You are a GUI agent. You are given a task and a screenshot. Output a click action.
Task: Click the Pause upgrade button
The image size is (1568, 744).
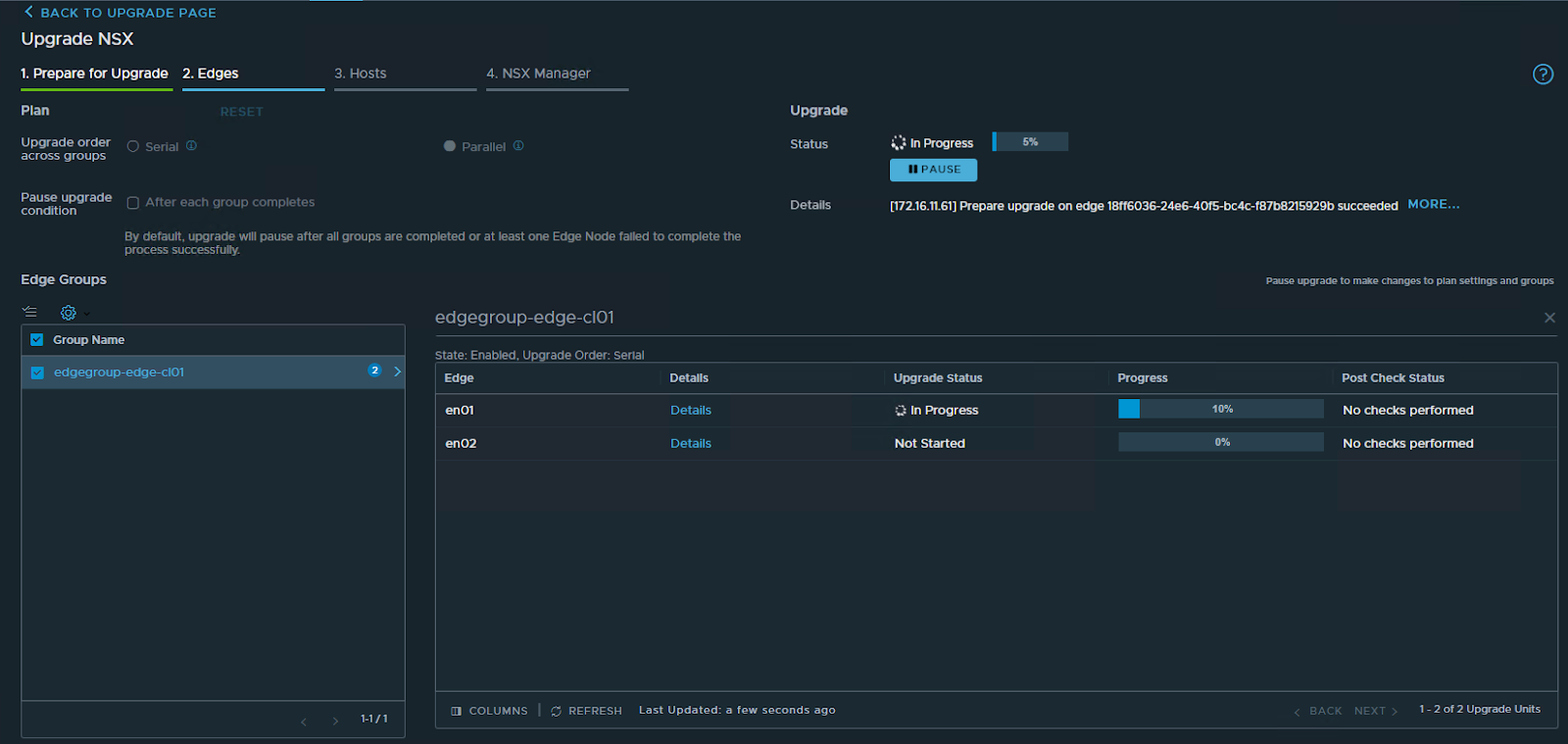[933, 170]
